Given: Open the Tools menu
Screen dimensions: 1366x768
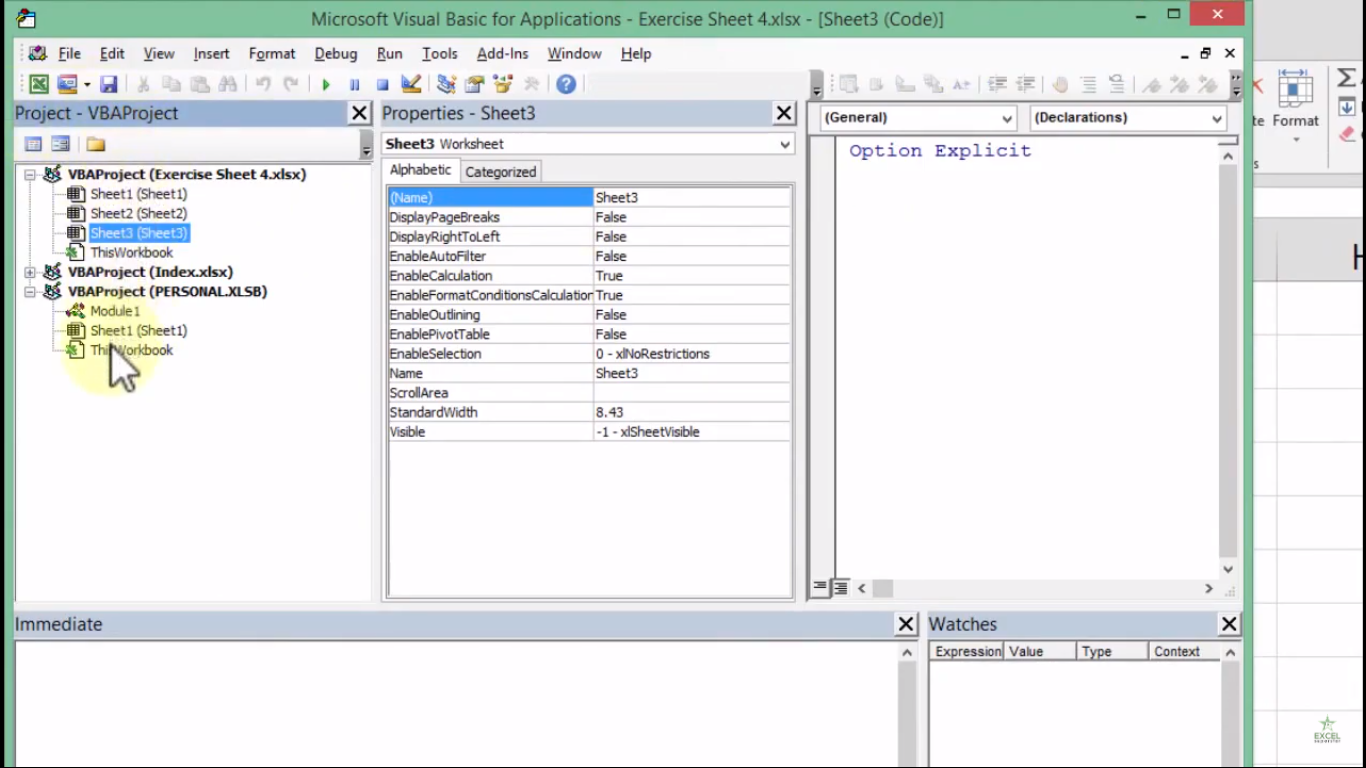Looking at the screenshot, I should [439, 54].
